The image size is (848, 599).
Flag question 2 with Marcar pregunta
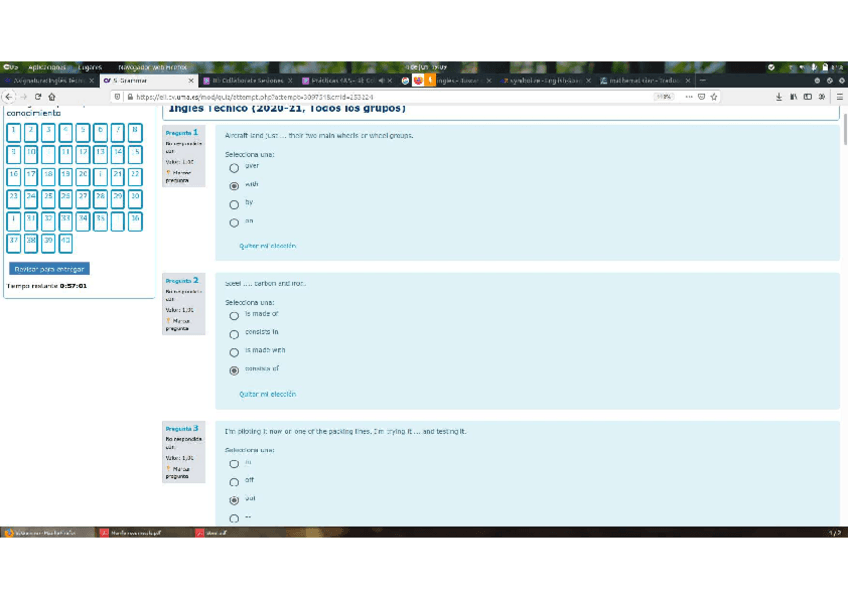pyautogui.click(x=178, y=324)
